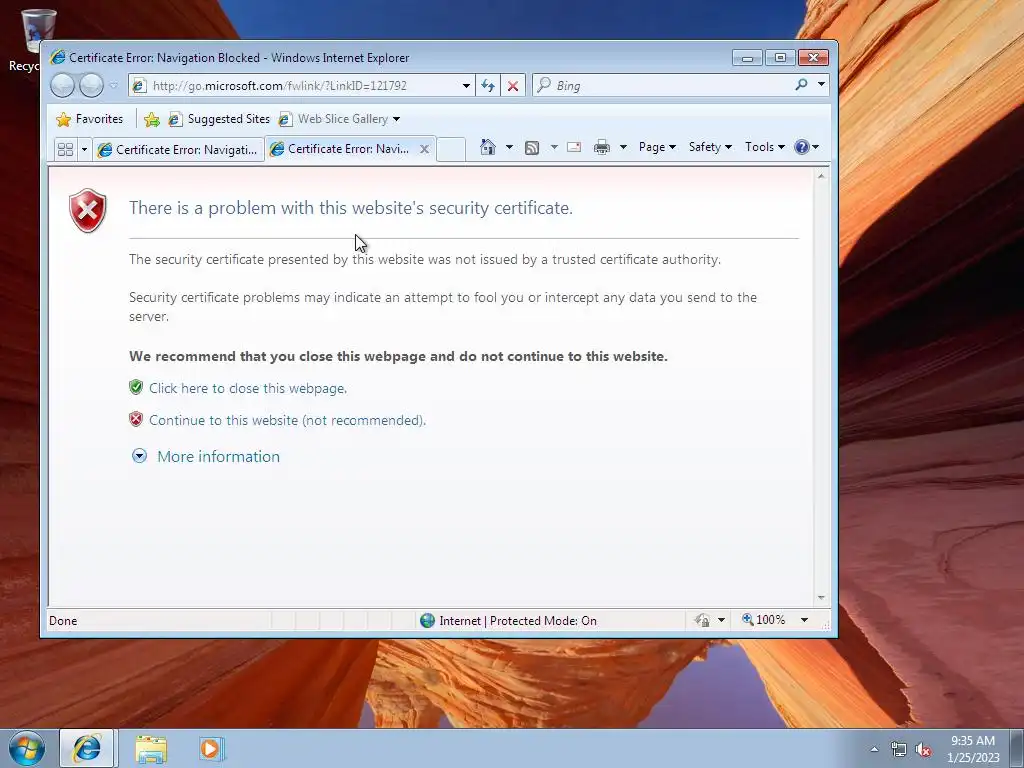Click the Suggested Sites page icon
Image resolution: width=1024 pixels, height=768 pixels.
(175, 119)
